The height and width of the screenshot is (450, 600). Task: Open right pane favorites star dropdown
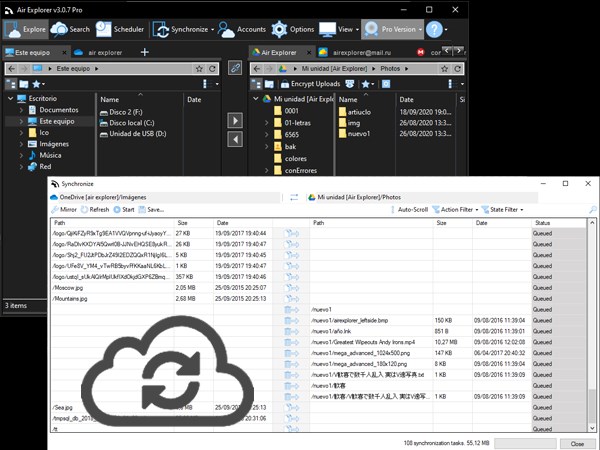pyautogui.click(x=368, y=84)
